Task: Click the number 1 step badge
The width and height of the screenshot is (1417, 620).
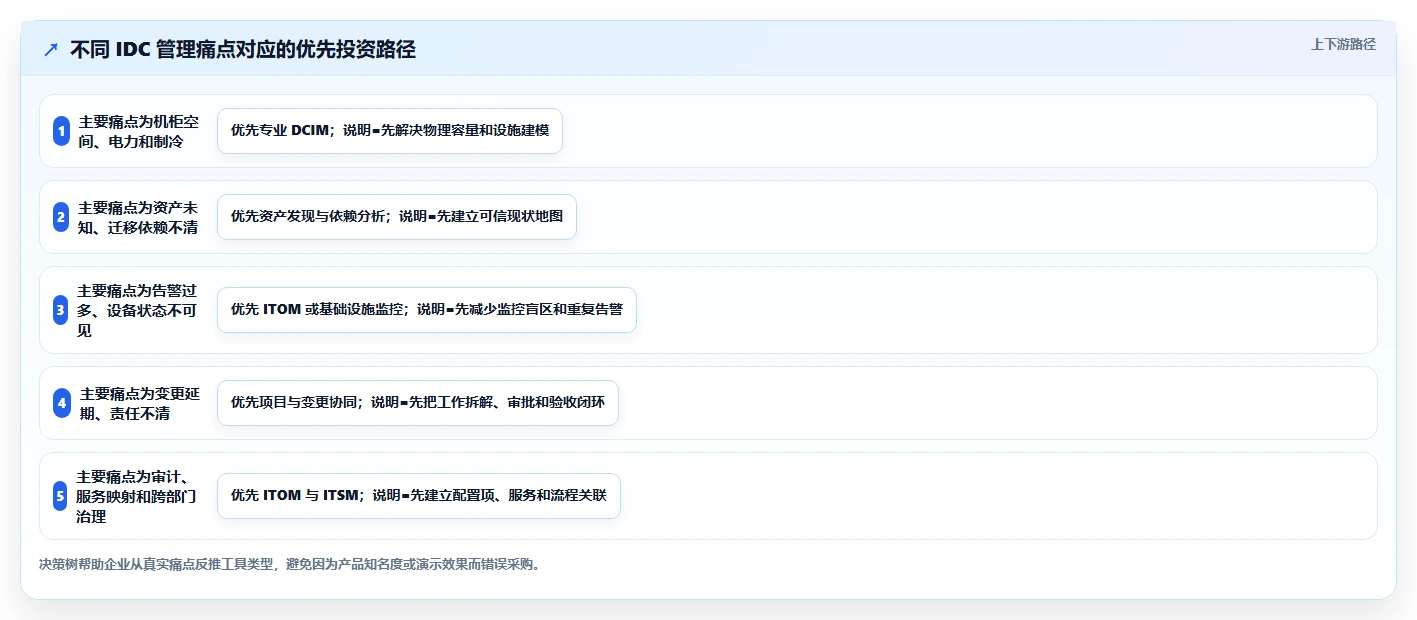Action: click(61, 131)
